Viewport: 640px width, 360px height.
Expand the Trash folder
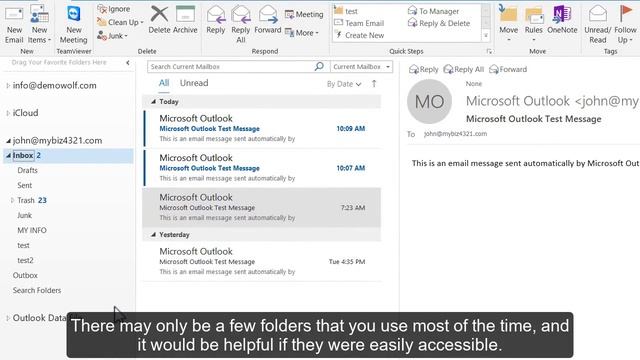[12, 200]
